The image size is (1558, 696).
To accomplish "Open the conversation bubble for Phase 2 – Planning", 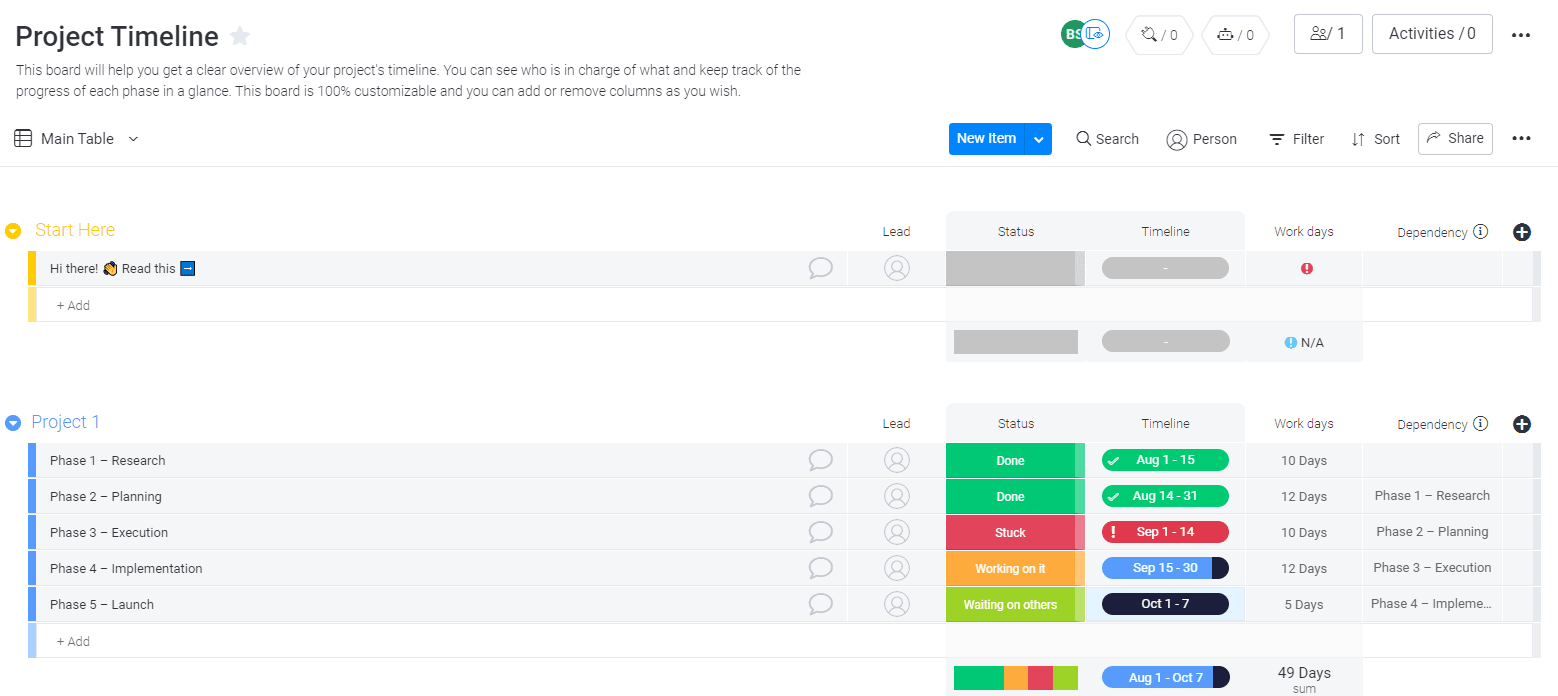I will pyautogui.click(x=820, y=496).
